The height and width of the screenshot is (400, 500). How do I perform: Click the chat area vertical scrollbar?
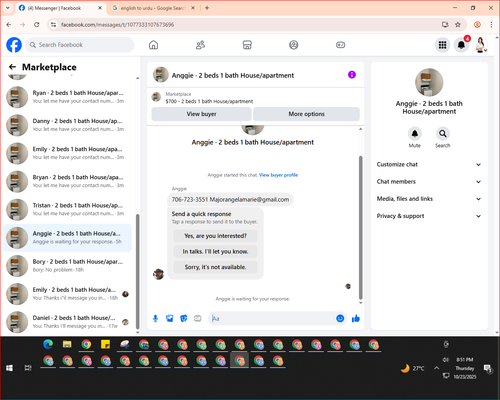pyautogui.click(x=360, y=228)
